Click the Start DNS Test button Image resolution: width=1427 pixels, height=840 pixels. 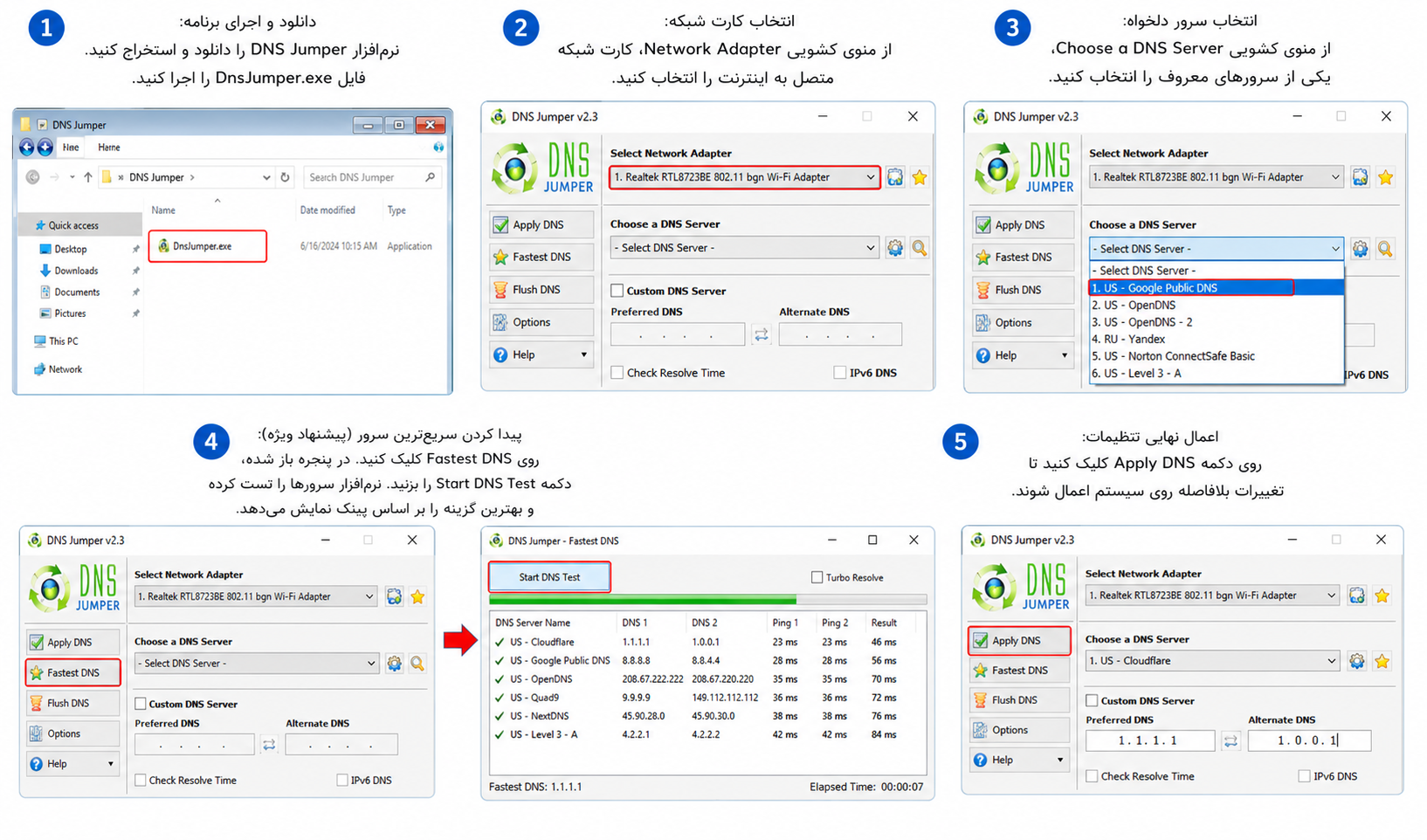[549, 577]
